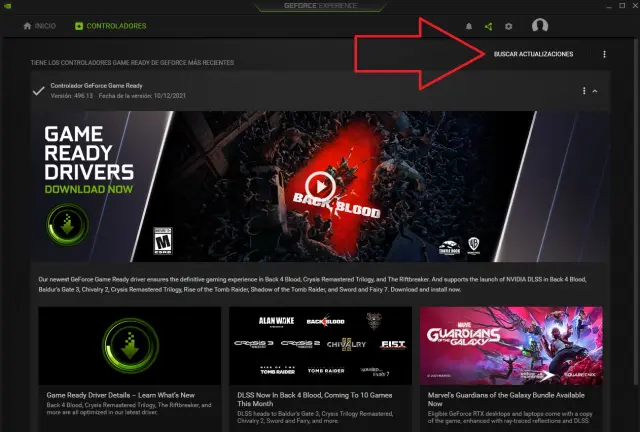
Task: Open the user account avatar
Action: 540,26
